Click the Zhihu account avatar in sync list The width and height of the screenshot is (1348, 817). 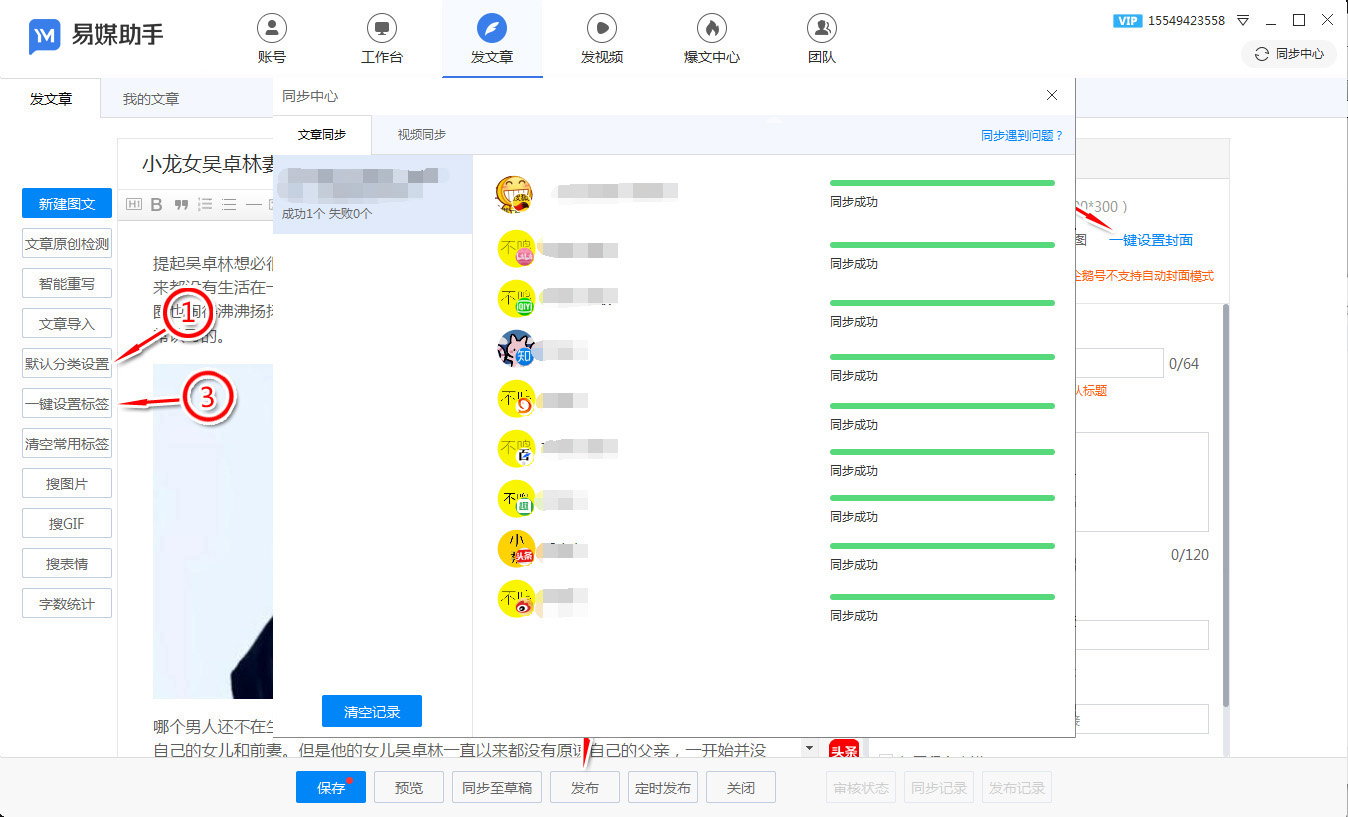coord(516,348)
